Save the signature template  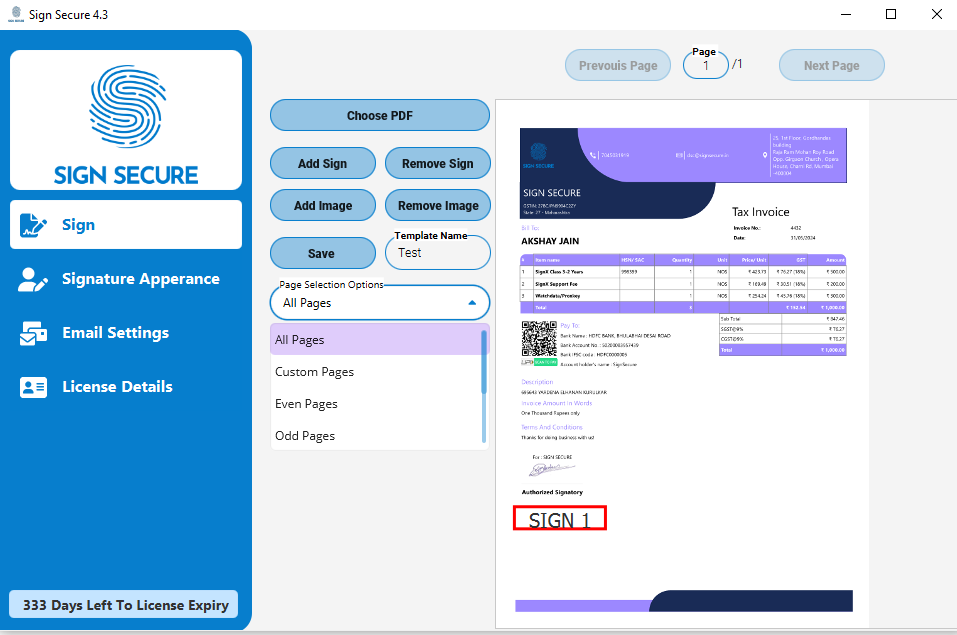point(323,253)
